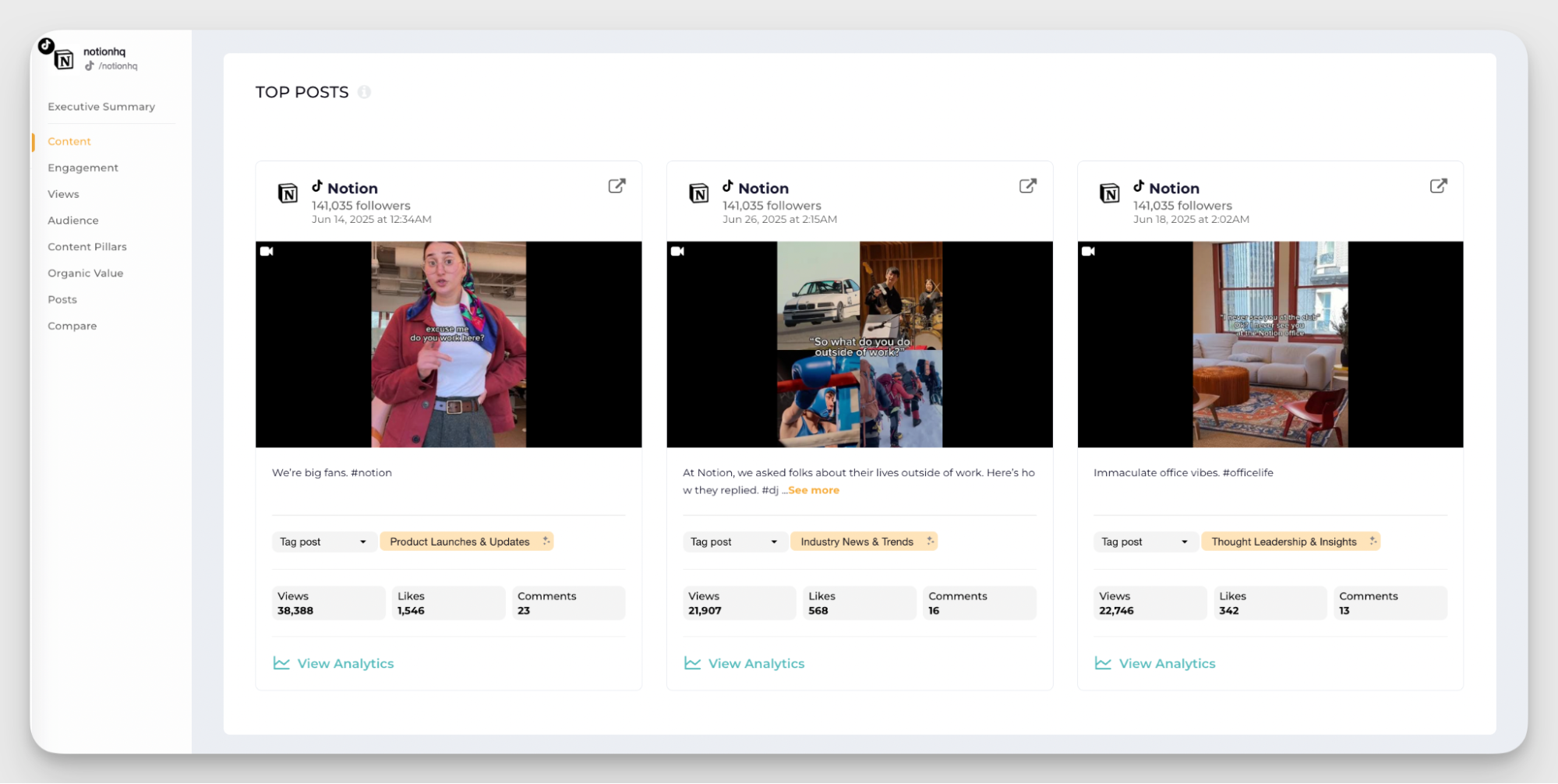The width and height of the screenshot is (1558, 784).
Task: Open the third post via its external link icon
Action: [1438, 185]
